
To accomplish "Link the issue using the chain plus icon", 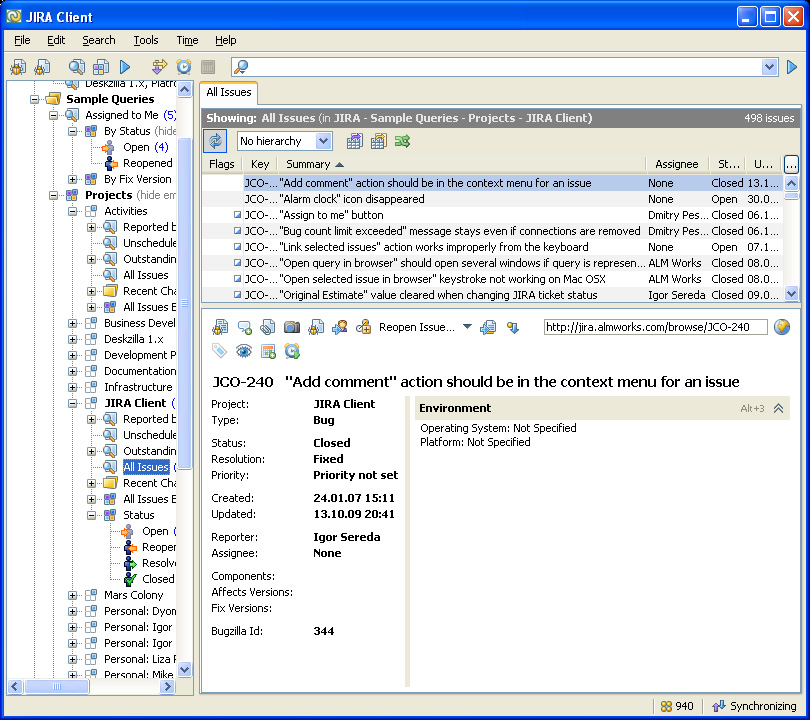I will [x=364, y=327].
